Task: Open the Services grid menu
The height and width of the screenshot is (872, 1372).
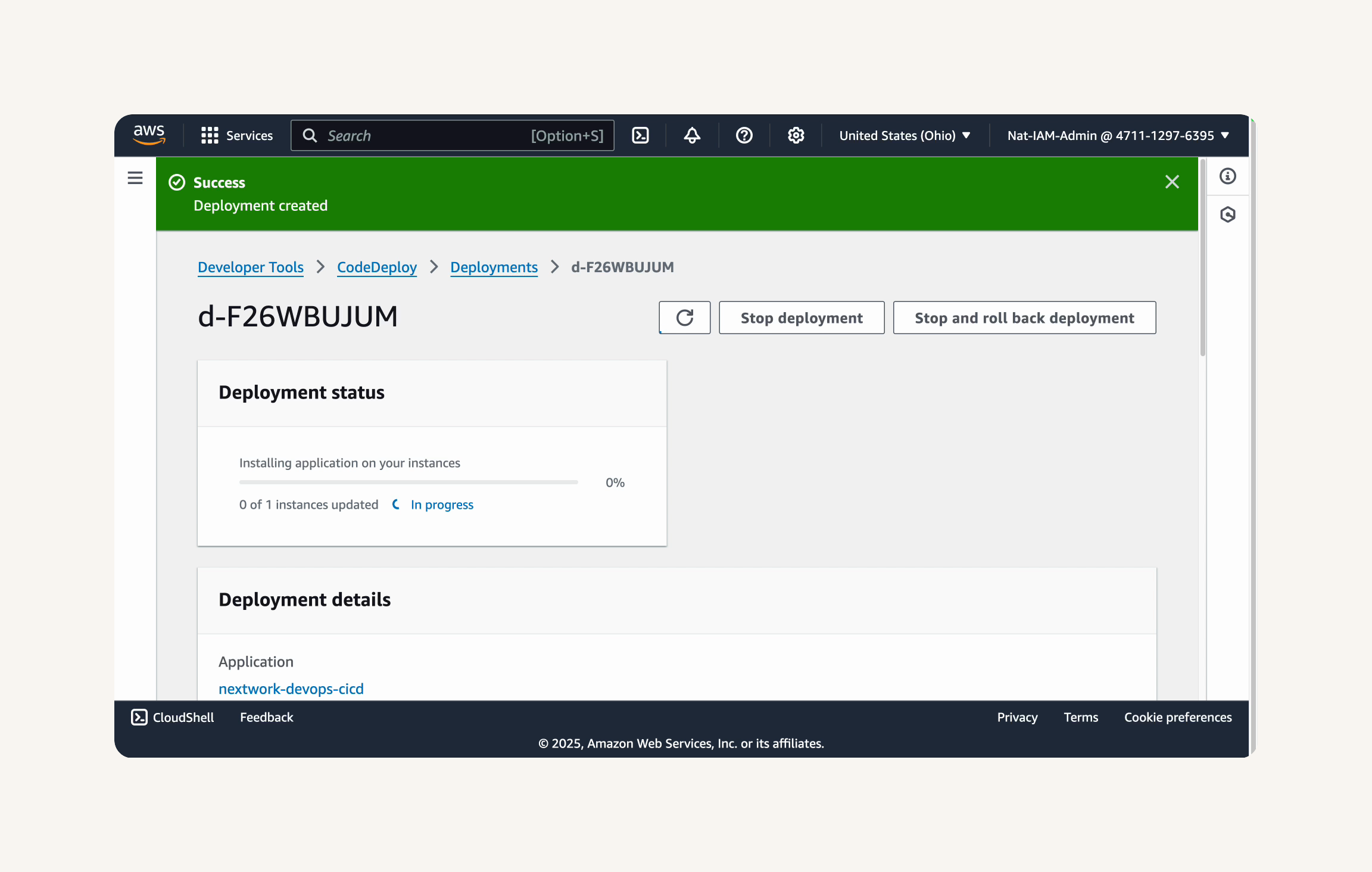Action: click(210, 135)
